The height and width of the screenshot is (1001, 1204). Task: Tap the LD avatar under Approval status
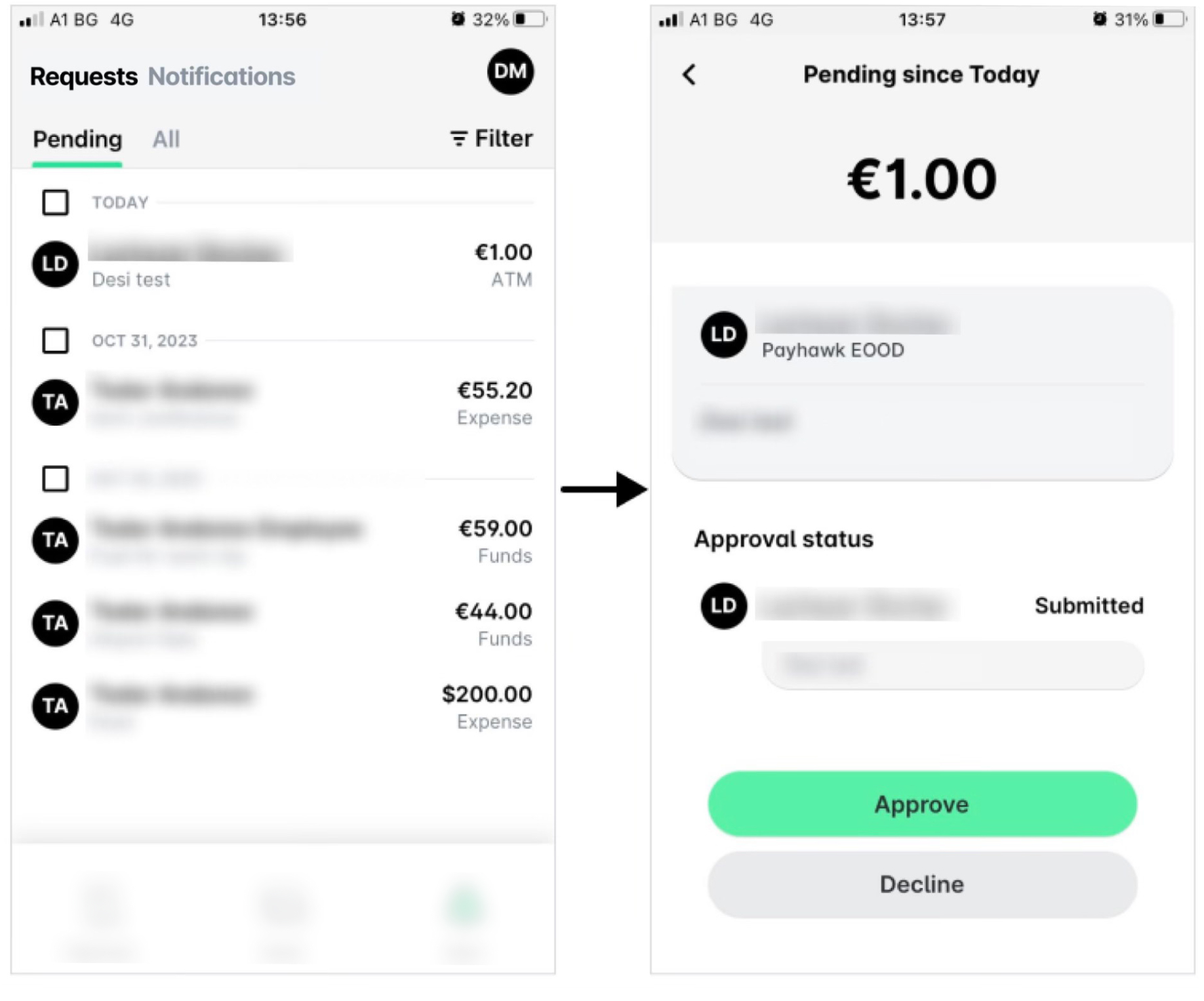coord(723,605)
